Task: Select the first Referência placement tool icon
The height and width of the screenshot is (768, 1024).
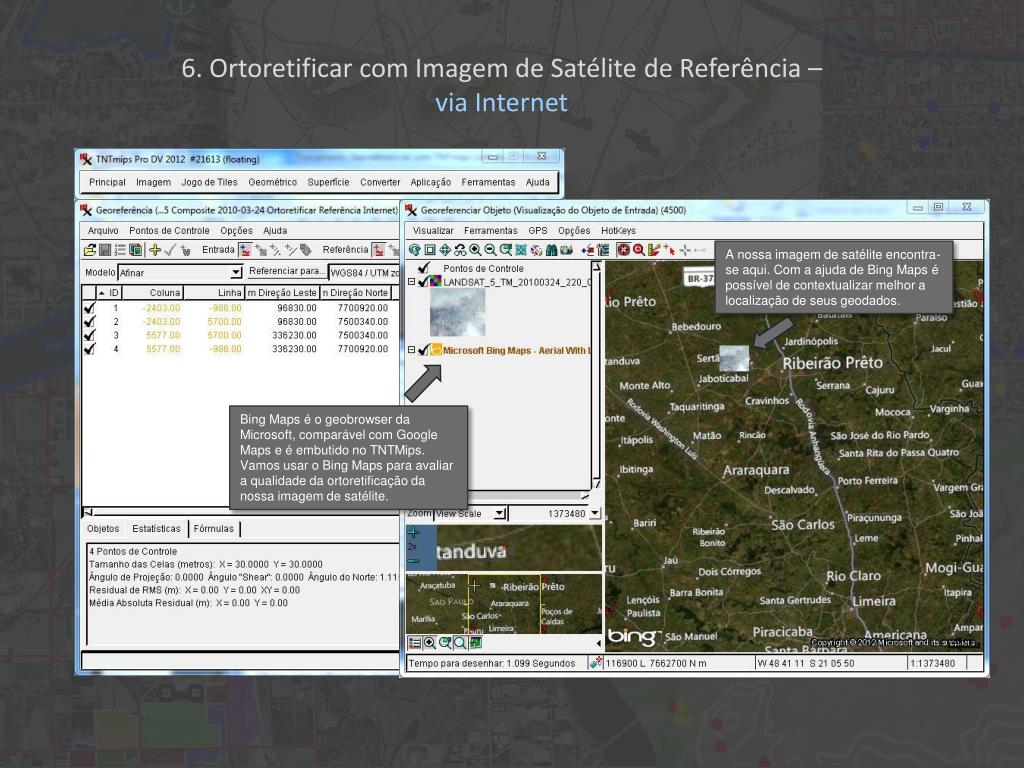Action: pos(378,249)
